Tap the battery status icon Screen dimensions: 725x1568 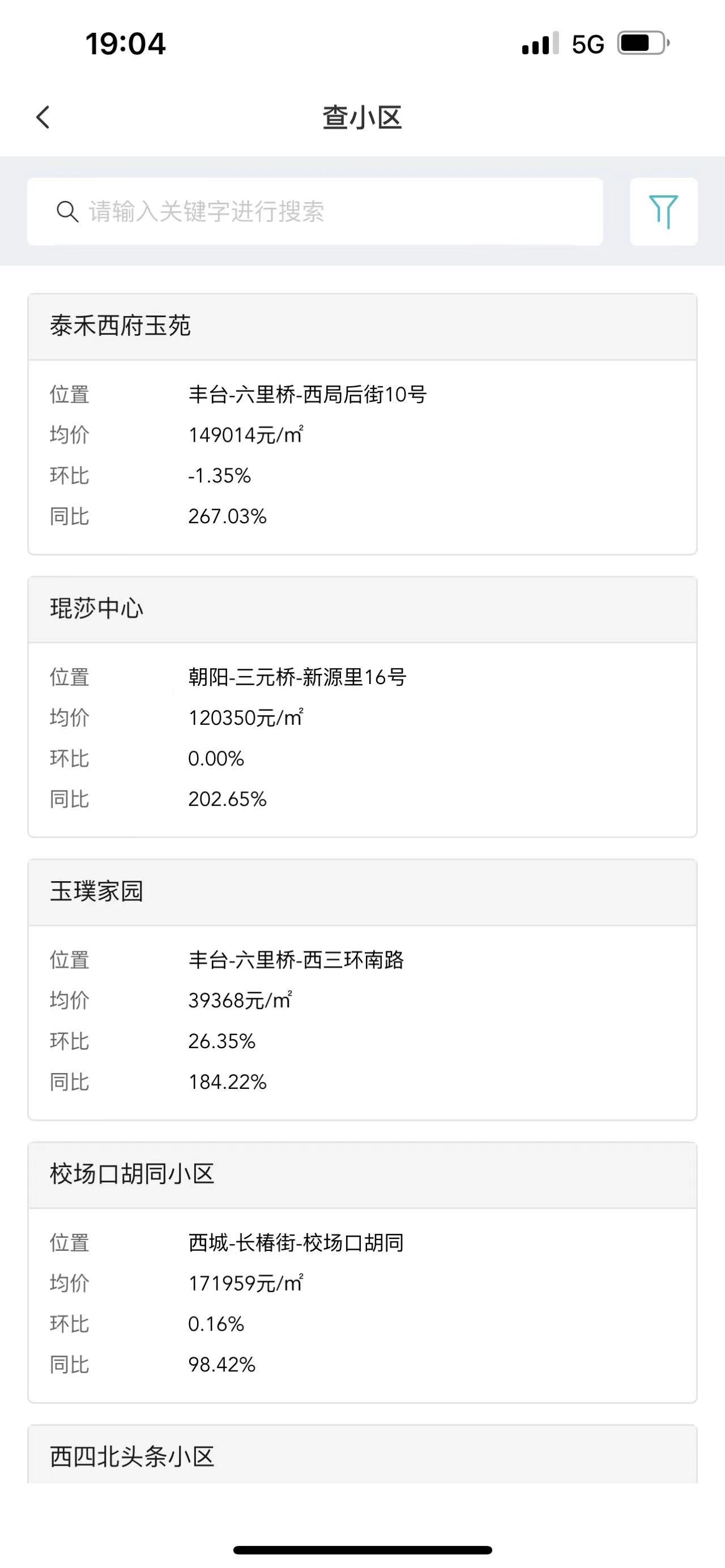pyautogui.click(x=644, y=43)
